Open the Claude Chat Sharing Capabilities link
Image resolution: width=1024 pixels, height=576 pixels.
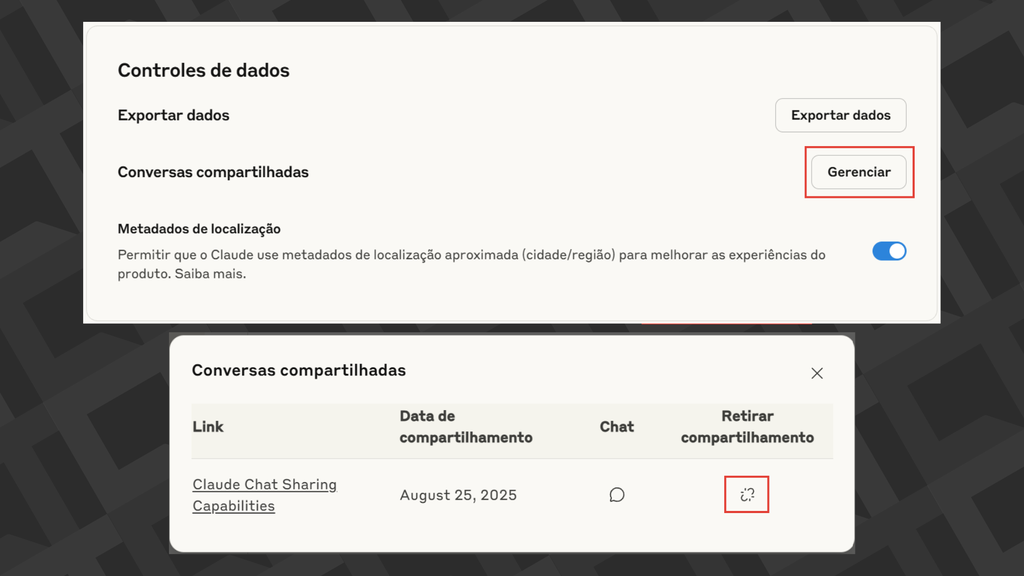pos(264,494)
